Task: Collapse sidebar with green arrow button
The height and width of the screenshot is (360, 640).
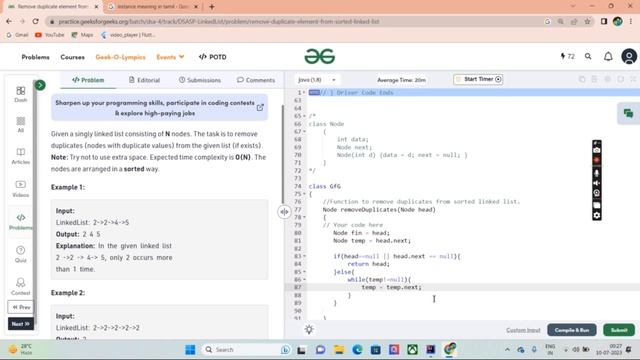Action: (40, 85)
